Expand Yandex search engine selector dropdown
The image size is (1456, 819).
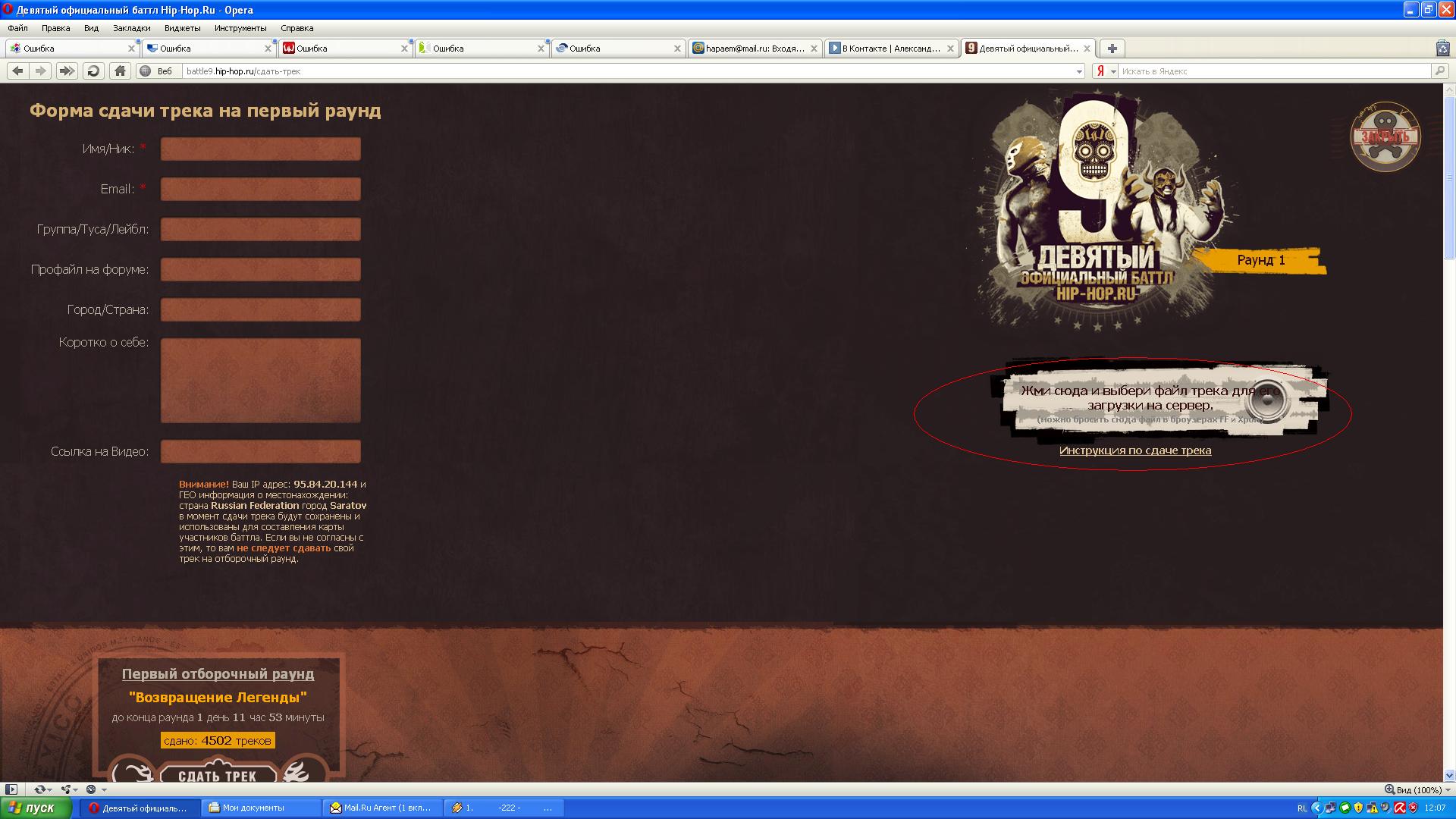pos(1113,71)
